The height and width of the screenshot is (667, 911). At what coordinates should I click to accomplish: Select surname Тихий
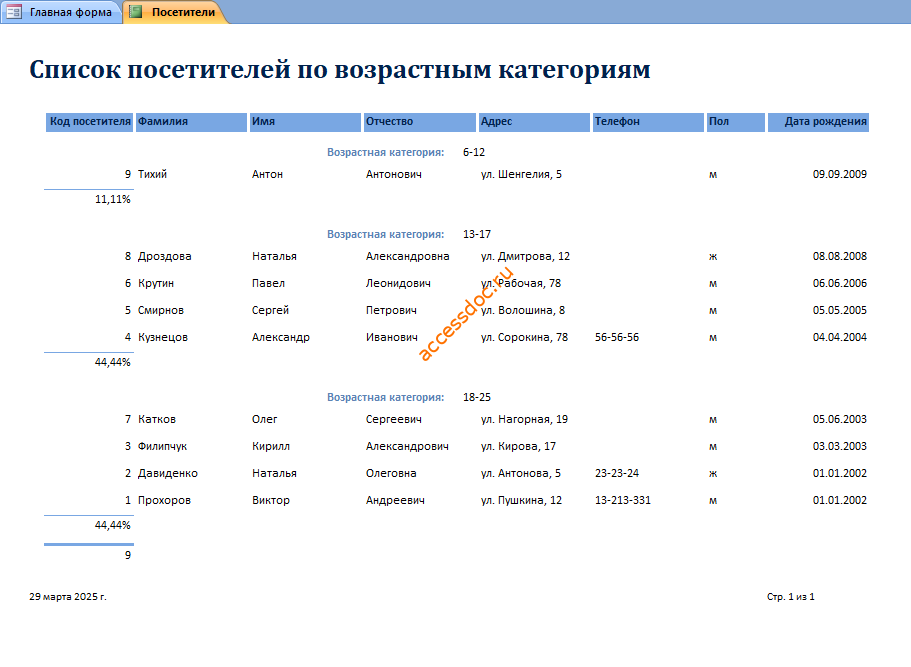click(x=152, y=174)
